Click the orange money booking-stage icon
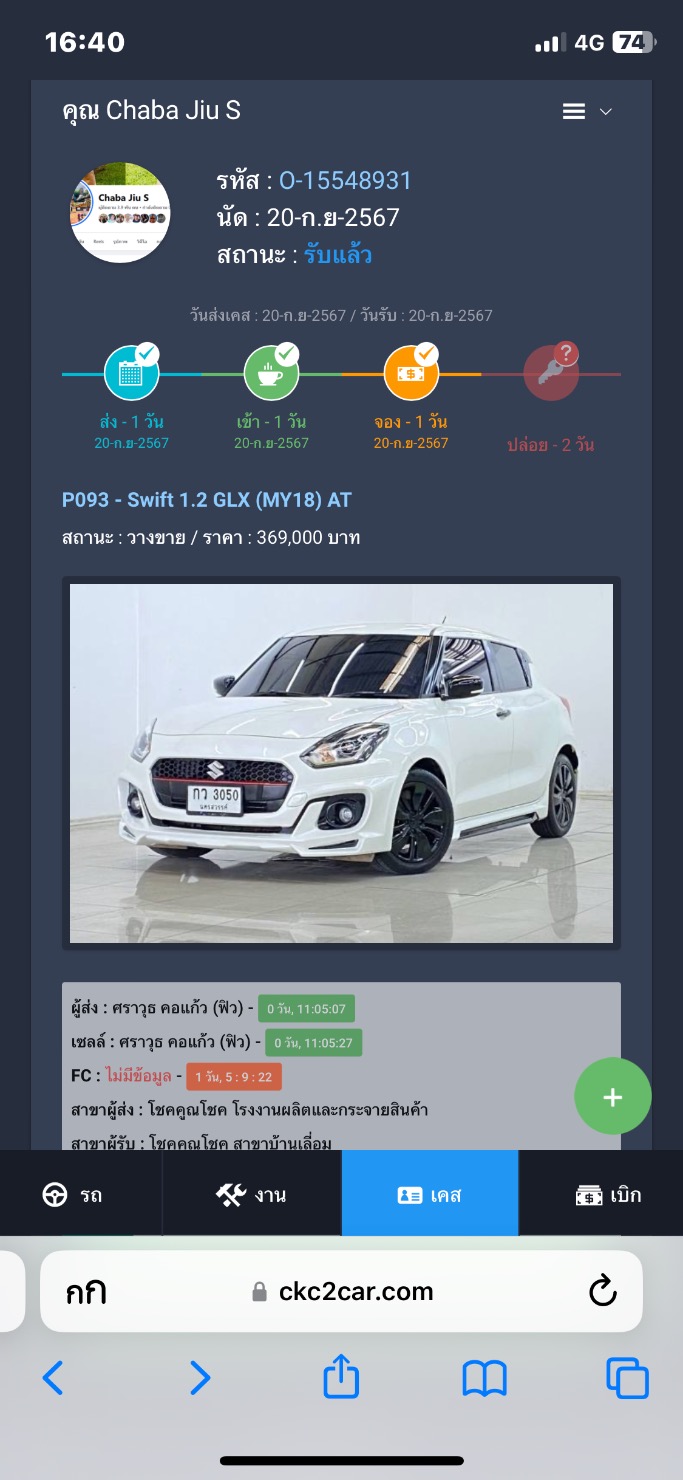The height and width of the screenshot is (1480, 683). (412, 374)
